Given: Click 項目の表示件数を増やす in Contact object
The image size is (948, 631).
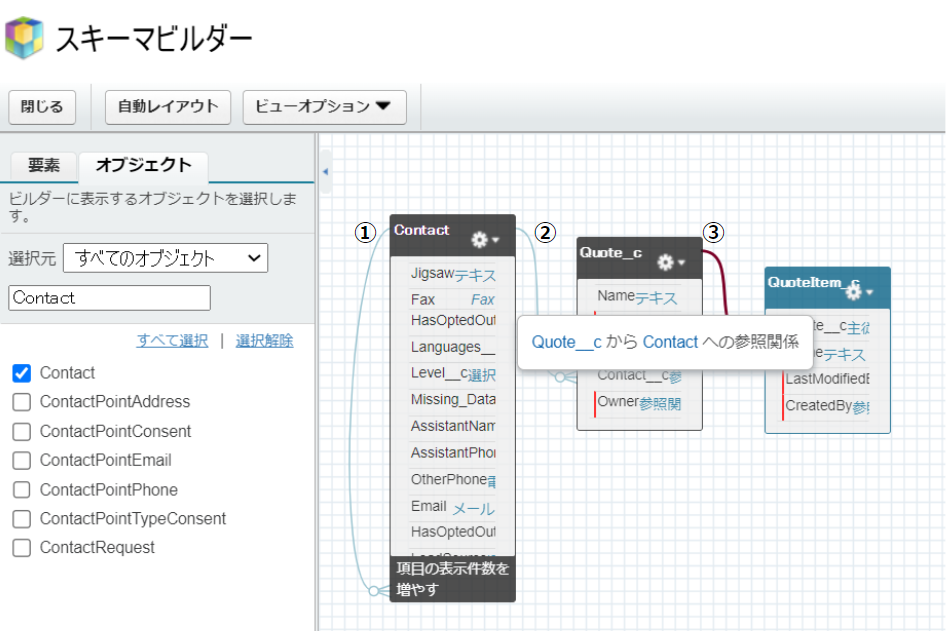Looking at the screenshot, I should pos(453,579).
